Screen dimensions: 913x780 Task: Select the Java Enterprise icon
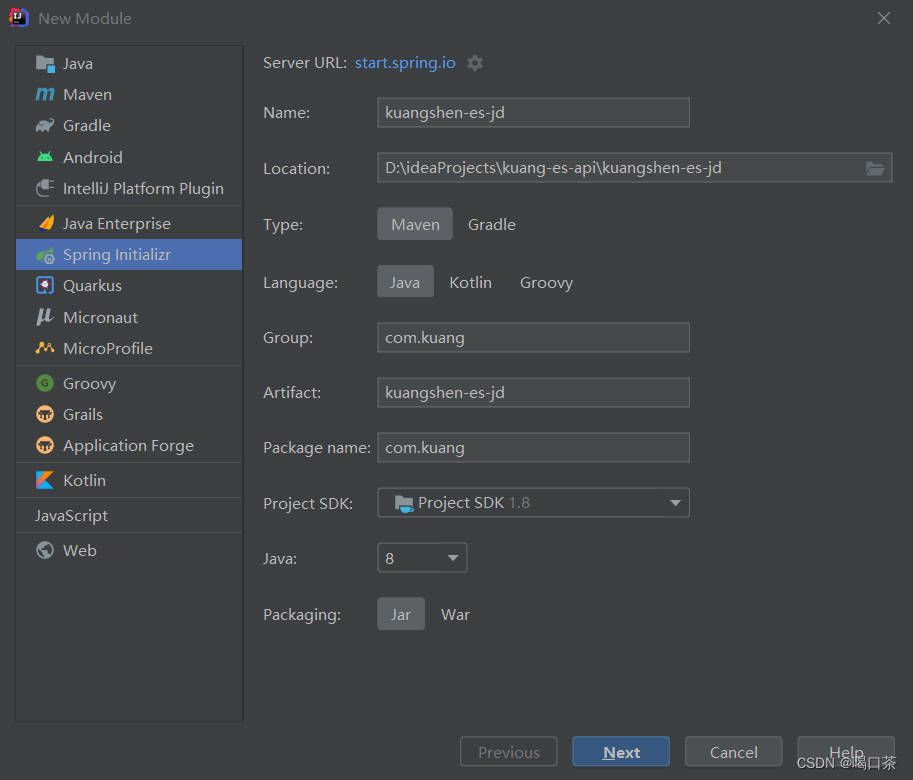pos(46,223)
